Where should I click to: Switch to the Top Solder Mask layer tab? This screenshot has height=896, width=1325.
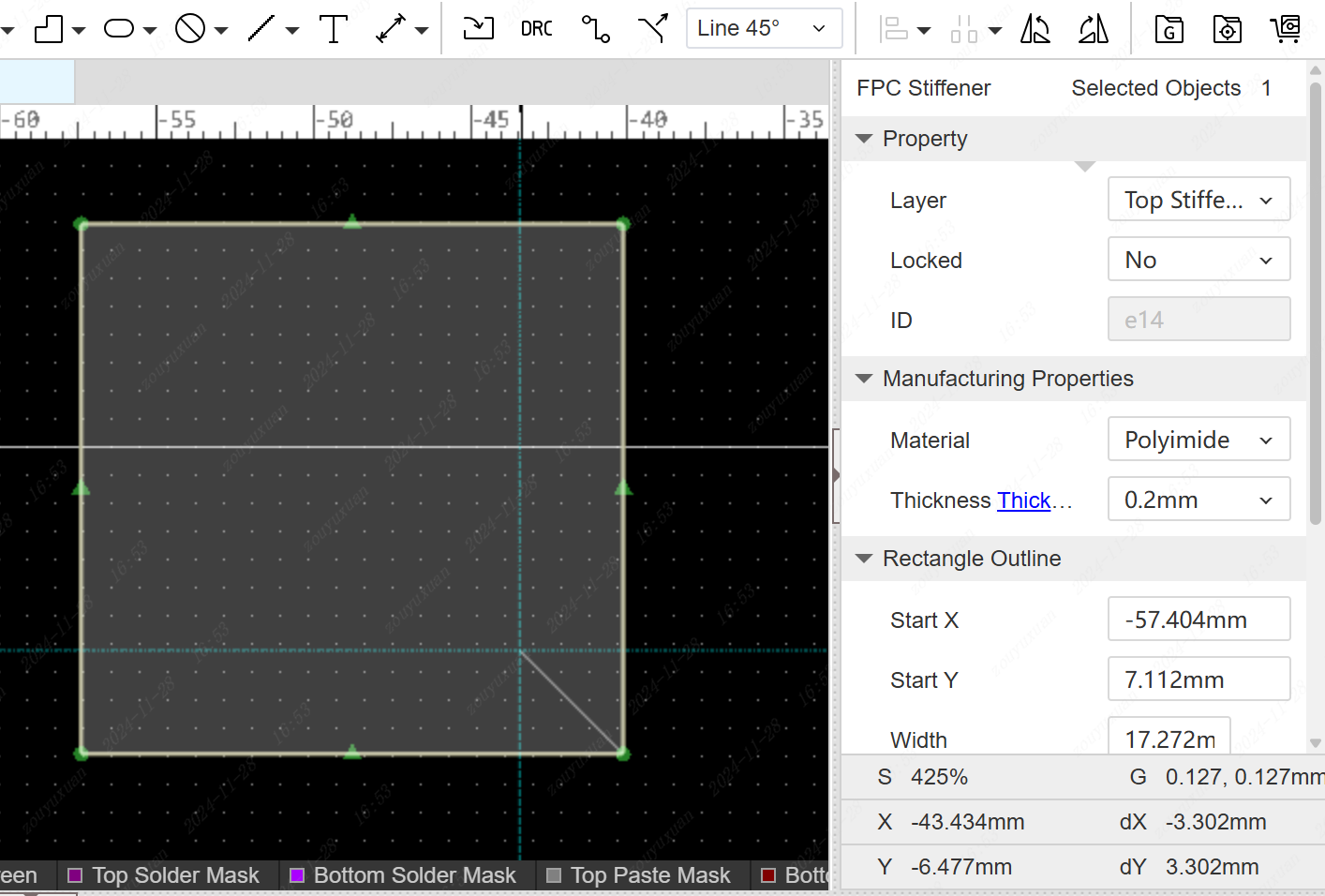(x=175, y=875)
